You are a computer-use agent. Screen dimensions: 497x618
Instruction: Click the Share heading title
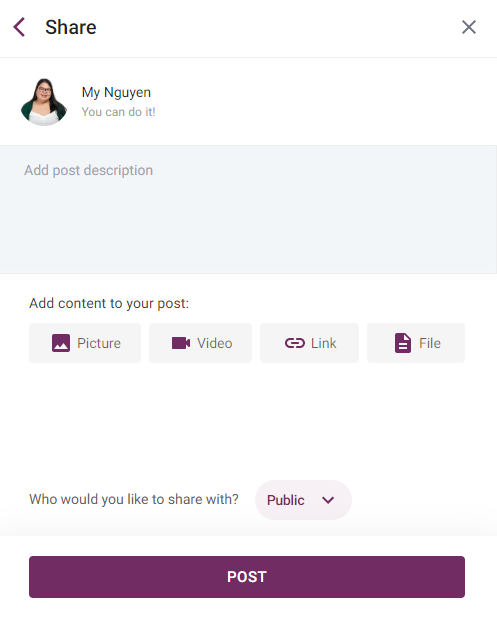click(71, 27)
